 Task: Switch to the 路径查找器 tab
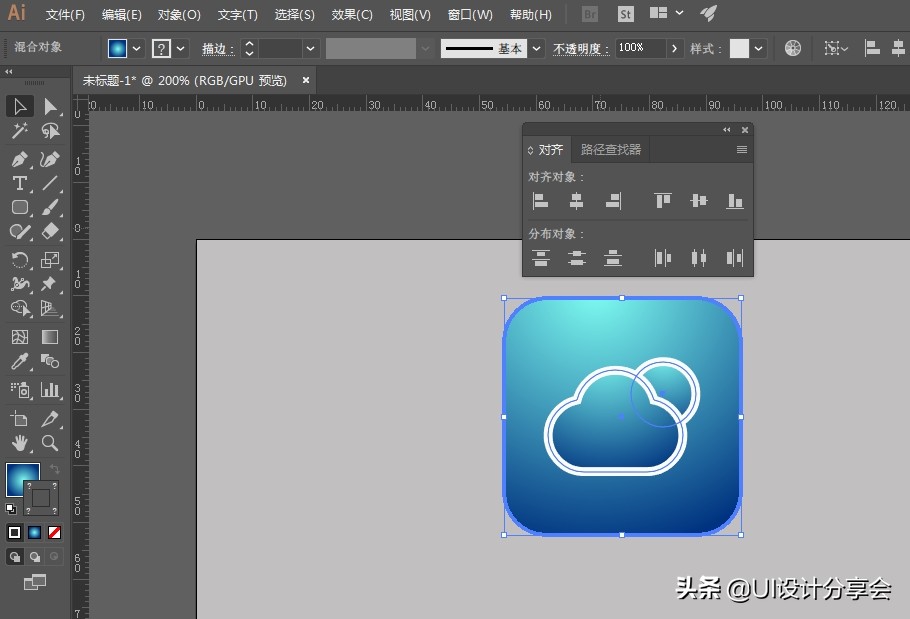610,149
